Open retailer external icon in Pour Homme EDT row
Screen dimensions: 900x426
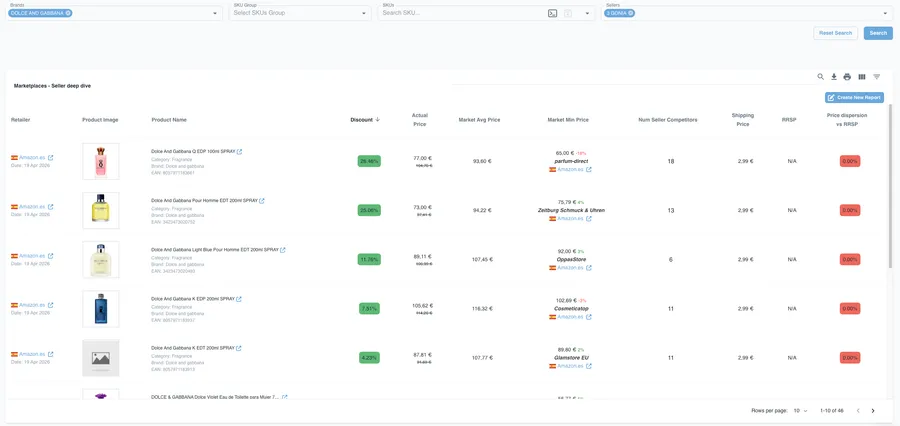[x=51, y=207]
